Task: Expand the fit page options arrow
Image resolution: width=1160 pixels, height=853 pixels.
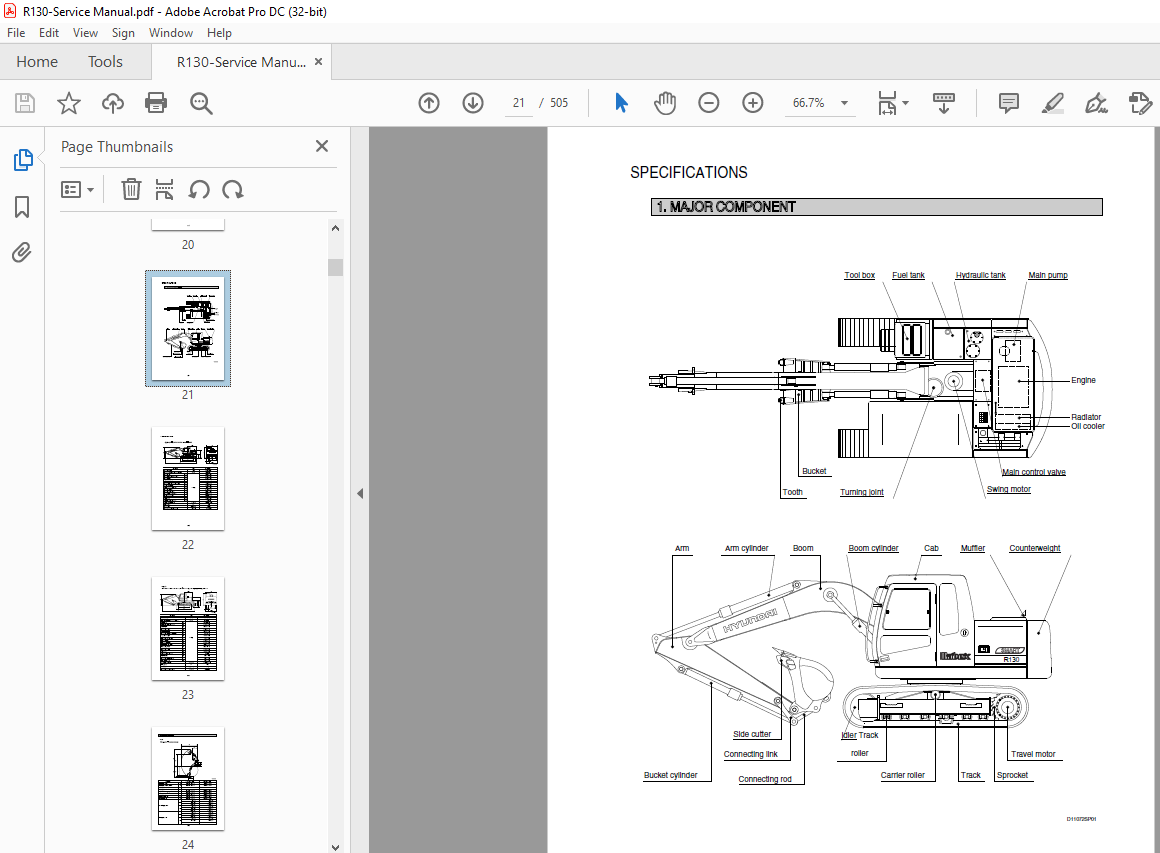Action: (x=906, y=103)
